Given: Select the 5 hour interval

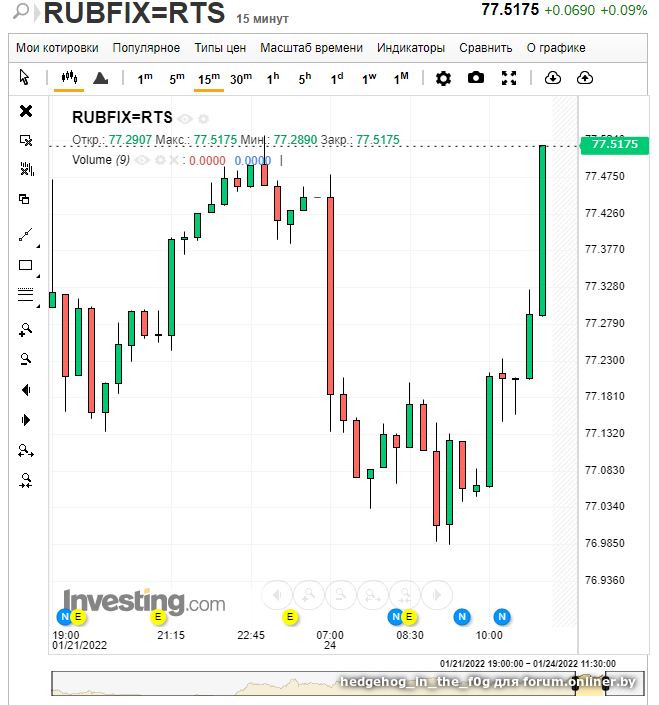Looking at the screenshot, I should (305, 79).
